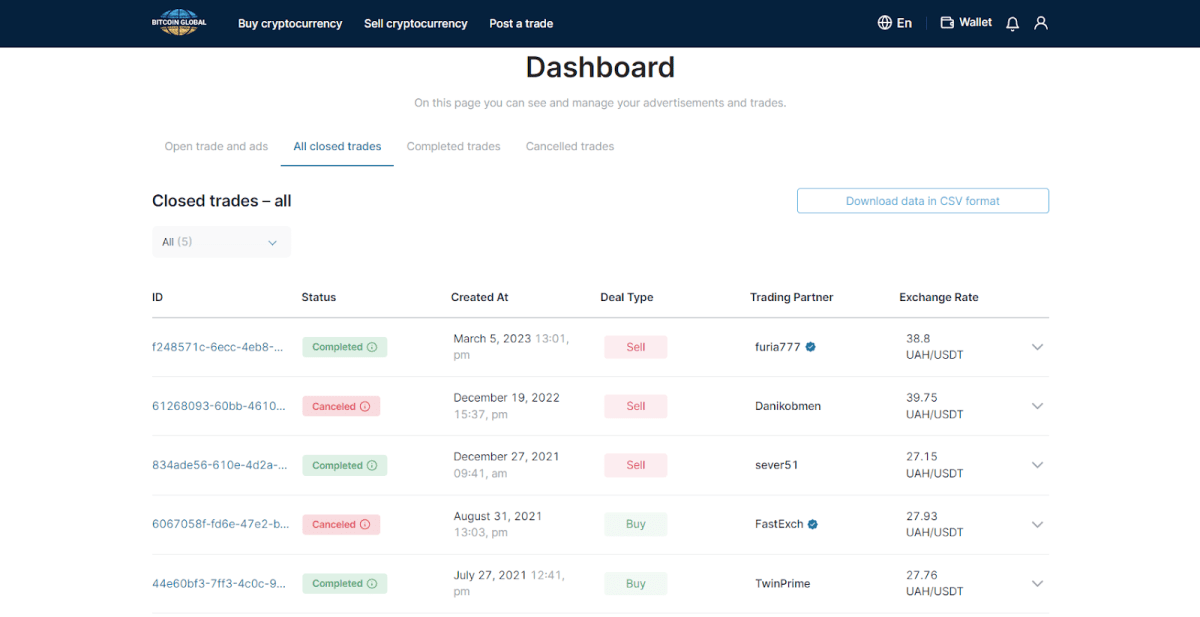Click the Bitcoin Global logo

point(179,22)
